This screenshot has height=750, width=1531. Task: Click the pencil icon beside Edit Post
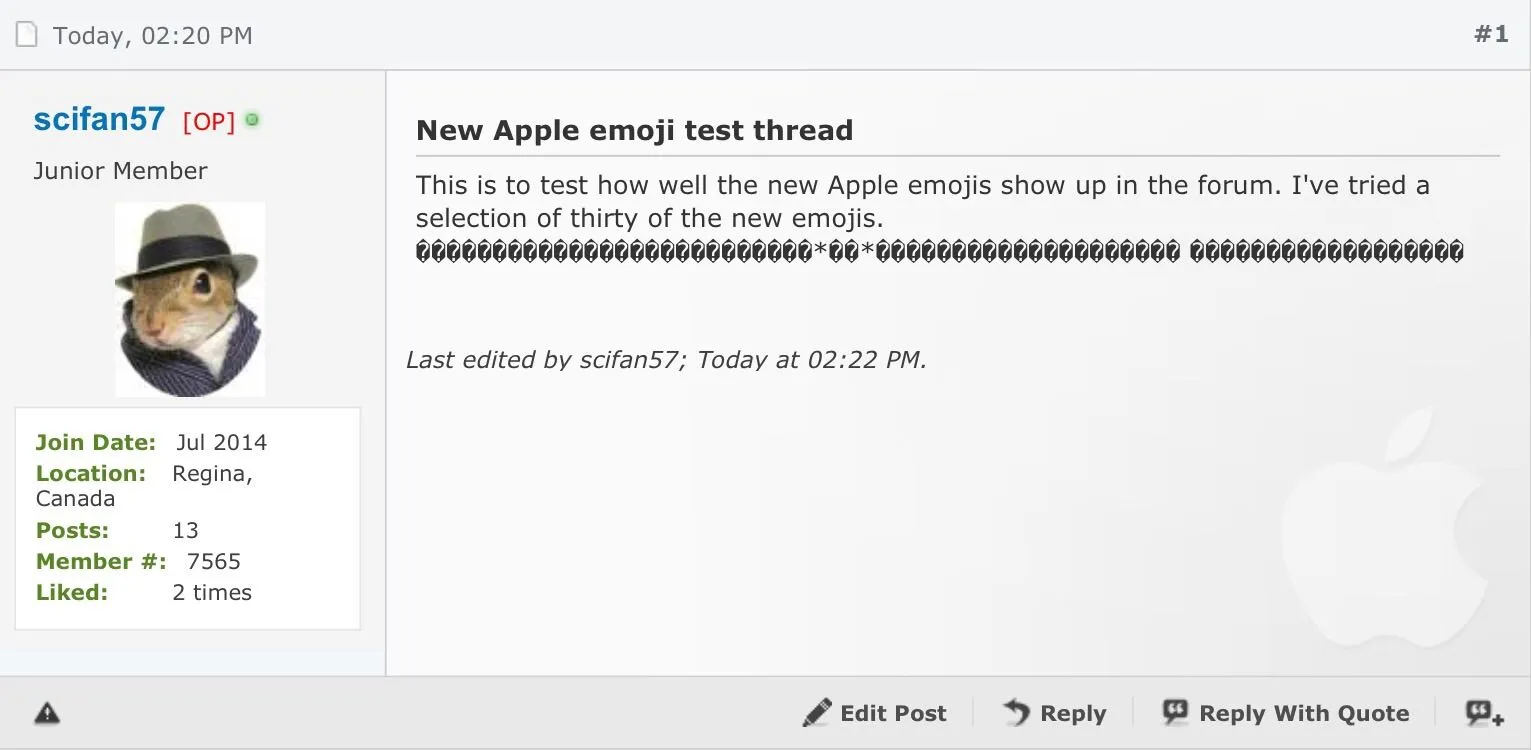pos(817,713)
